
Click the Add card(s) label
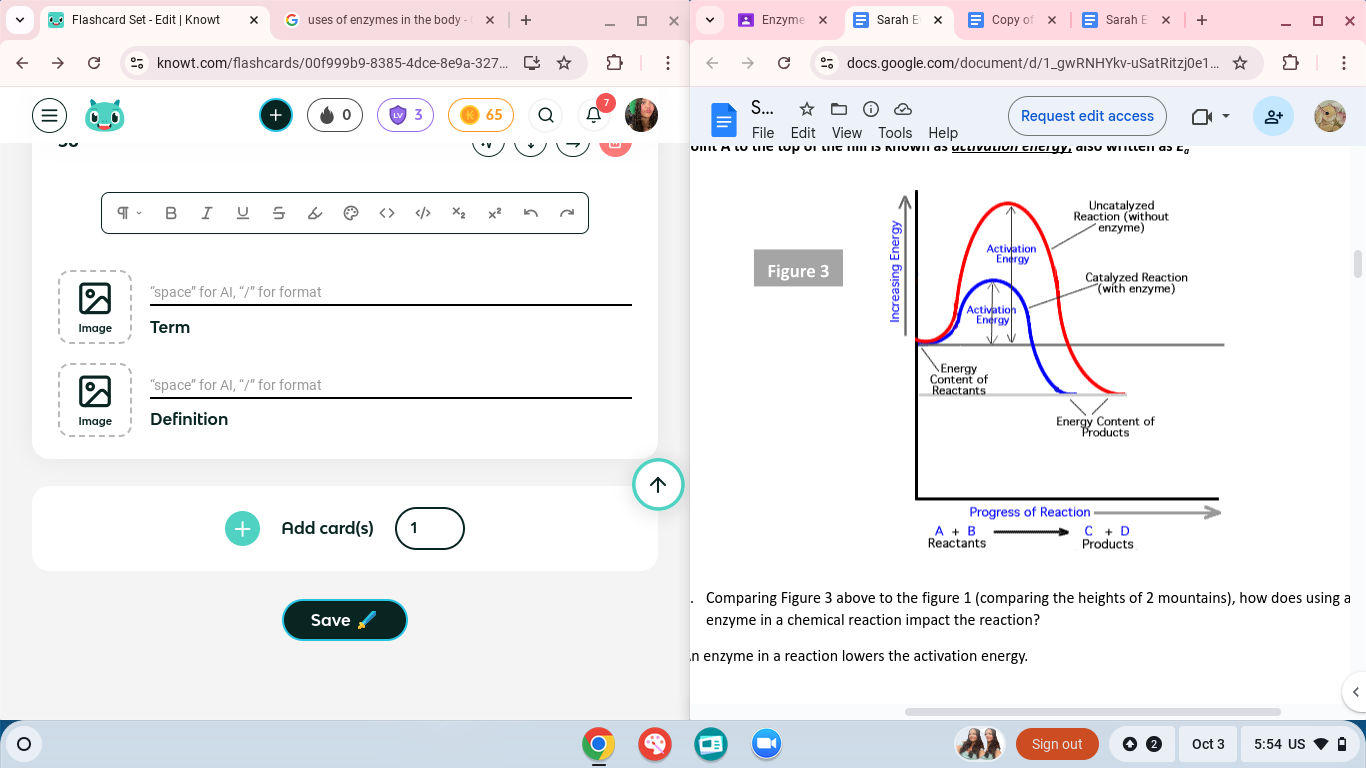click(x=327, y=528)
